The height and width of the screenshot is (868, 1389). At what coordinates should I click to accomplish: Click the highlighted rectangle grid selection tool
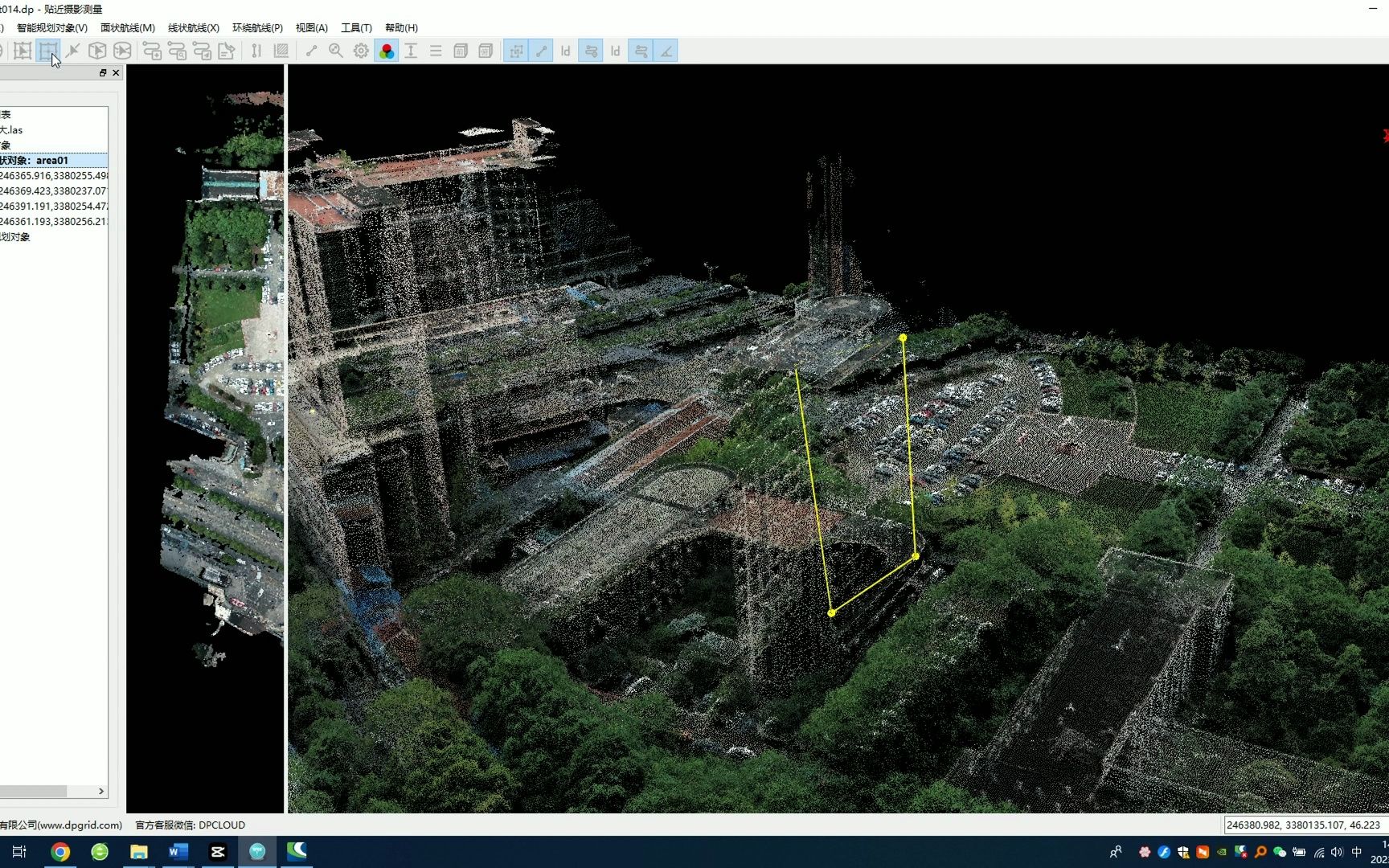pyautogui.click(x=48, y=51)
